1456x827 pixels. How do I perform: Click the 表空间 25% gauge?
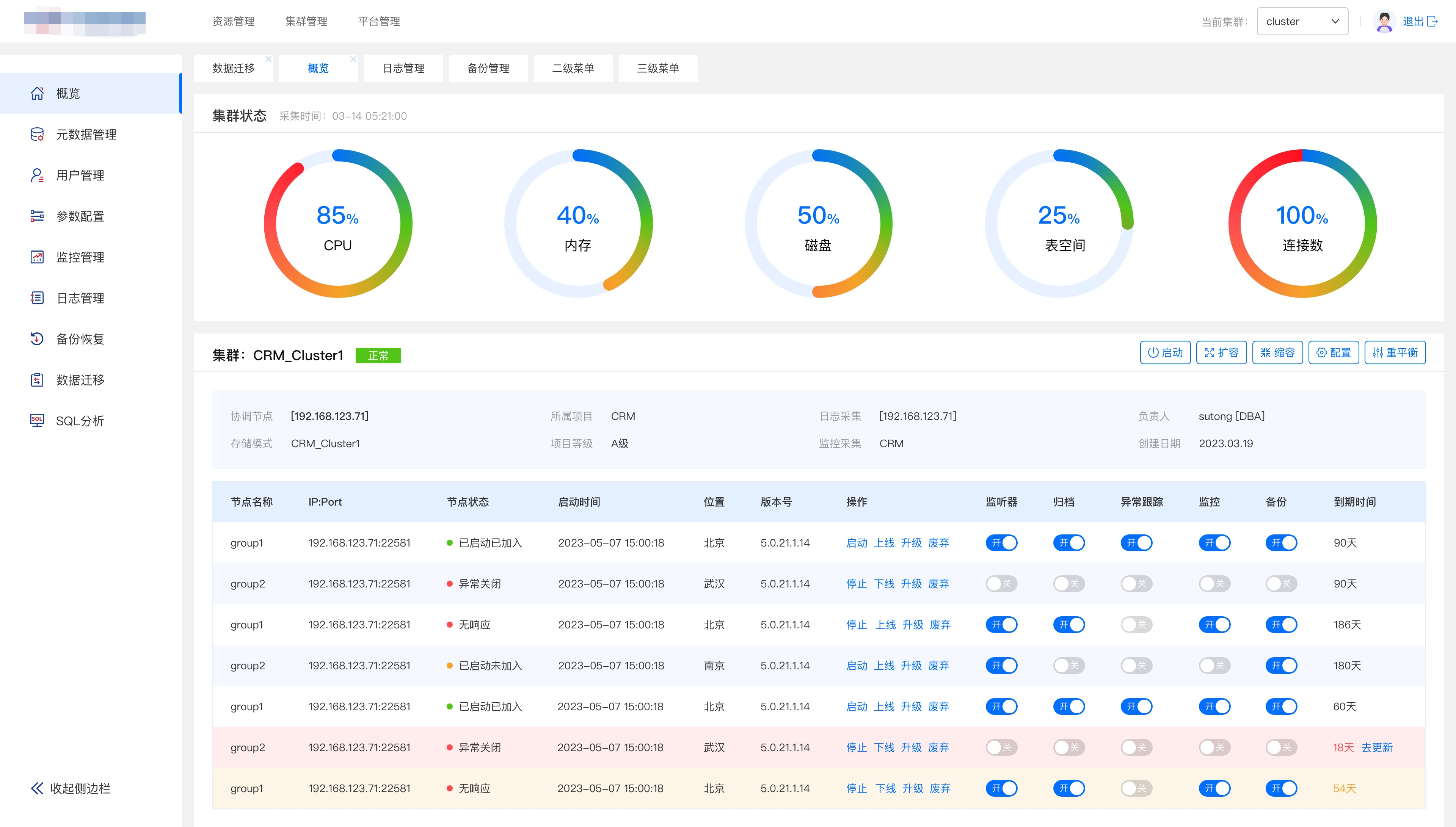(x=1059, y=223)
